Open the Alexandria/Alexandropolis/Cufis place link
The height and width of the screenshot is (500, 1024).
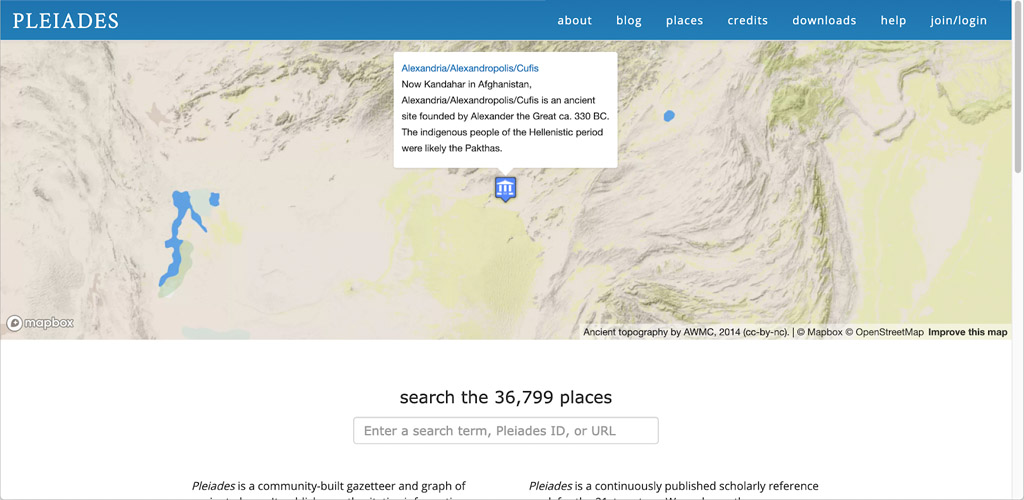coord(470,68)
